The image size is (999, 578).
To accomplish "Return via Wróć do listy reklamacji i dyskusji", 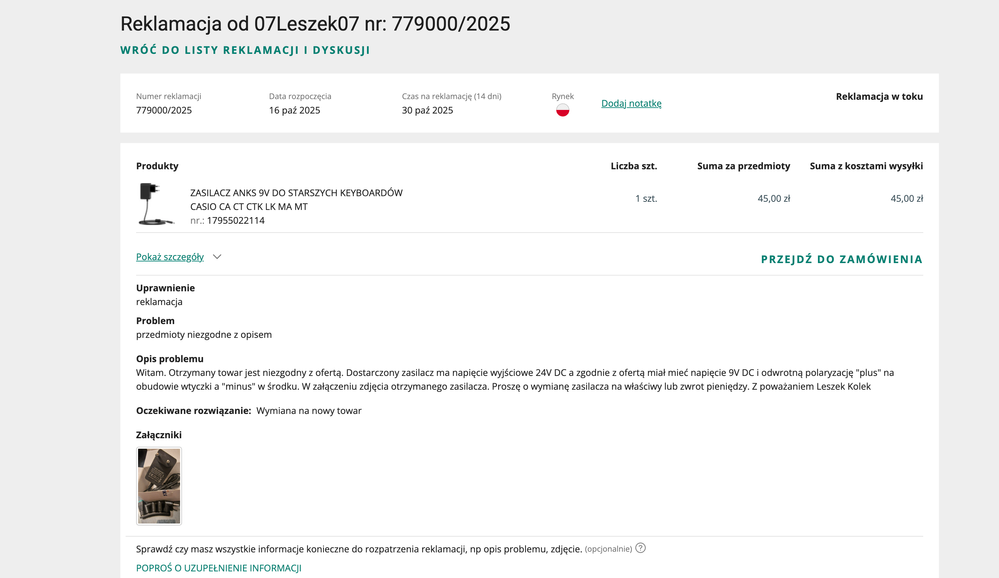I will pyautogui.click(x=245, y=50).
